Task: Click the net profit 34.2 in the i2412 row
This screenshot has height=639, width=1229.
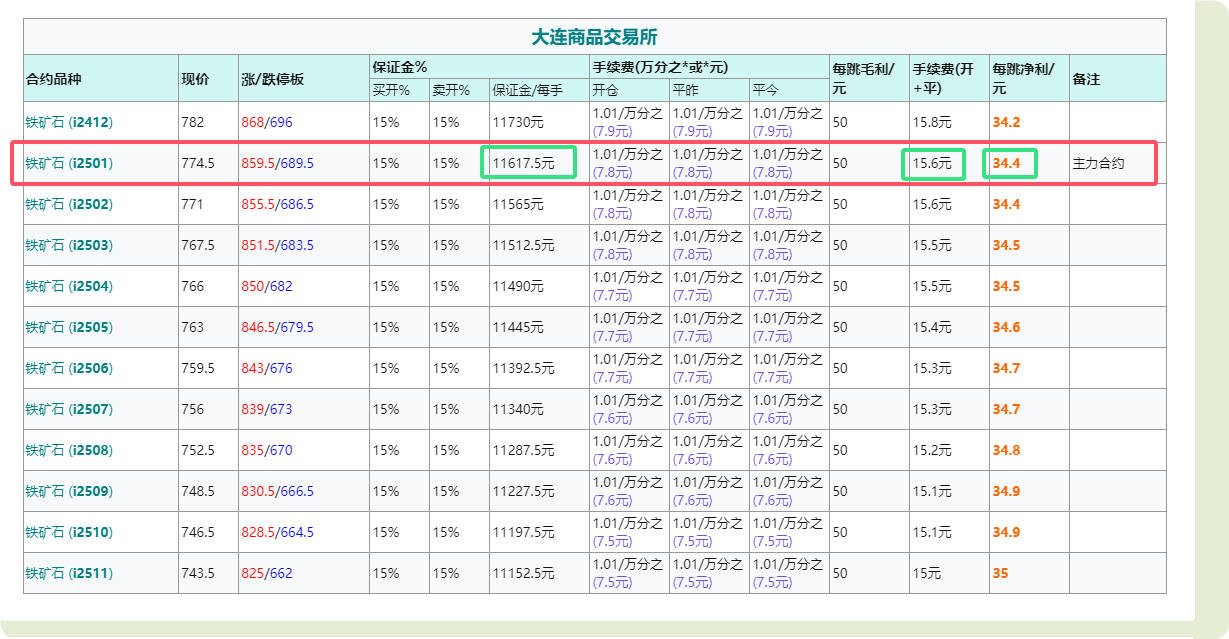Action: click(x=1006, y=122)
